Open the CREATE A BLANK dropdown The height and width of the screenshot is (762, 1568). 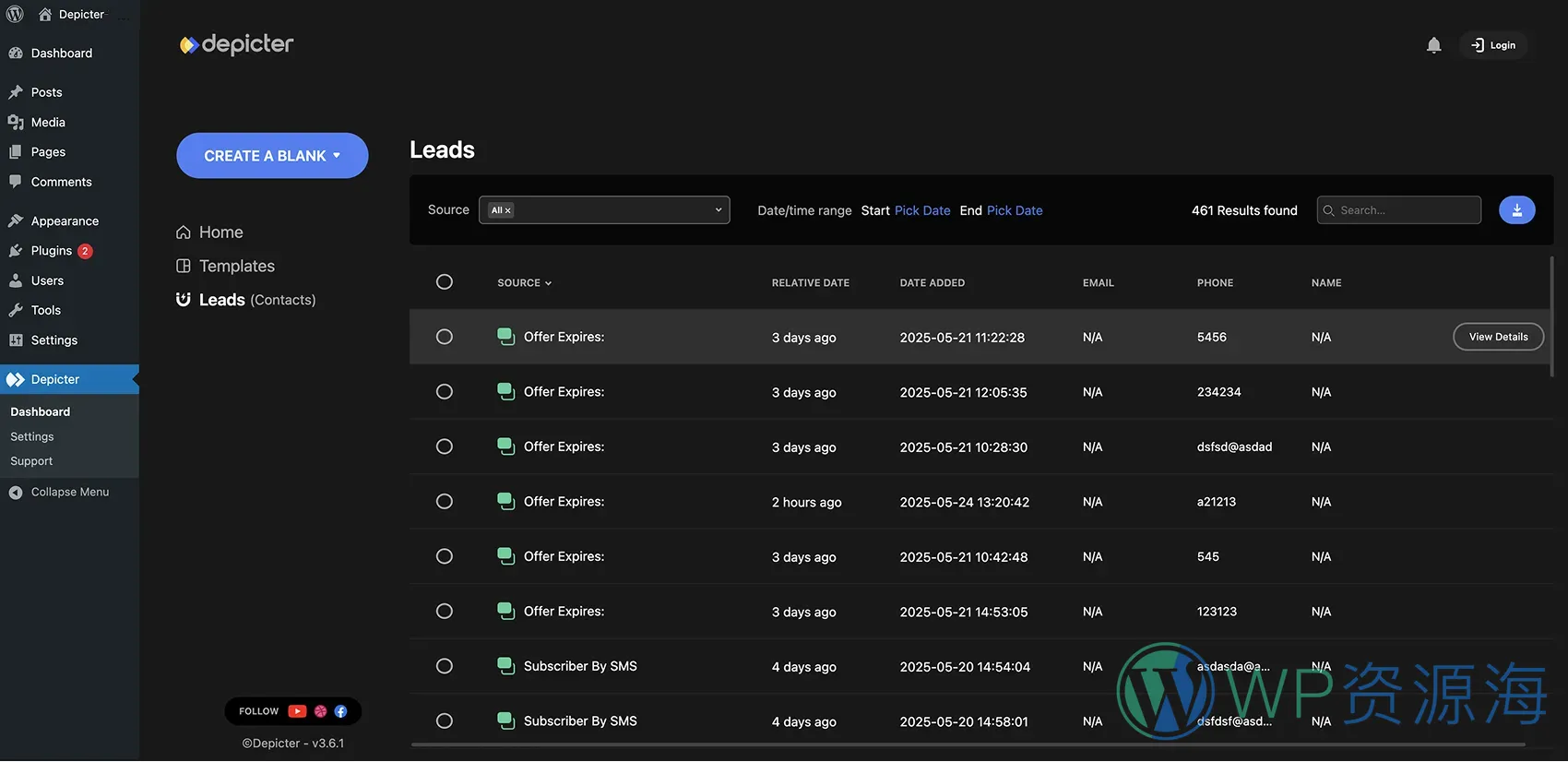coord(272,156)
